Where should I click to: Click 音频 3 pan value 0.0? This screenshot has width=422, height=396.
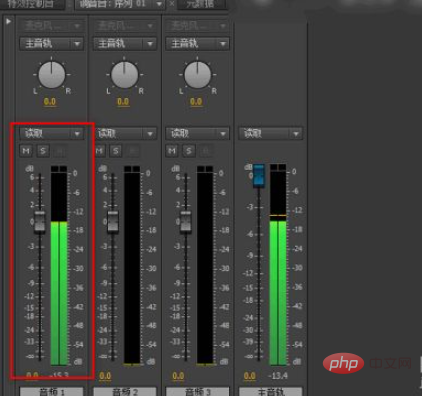196,102
